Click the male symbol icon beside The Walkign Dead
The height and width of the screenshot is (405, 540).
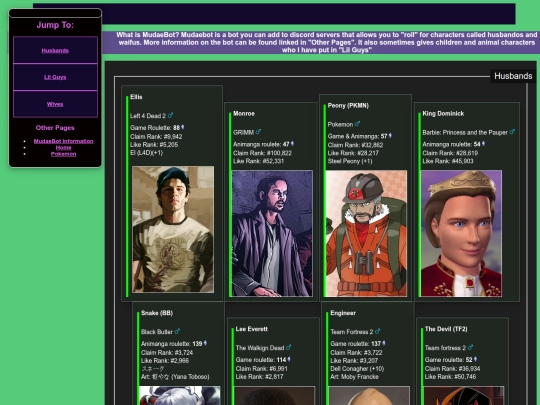click(289, 347)
